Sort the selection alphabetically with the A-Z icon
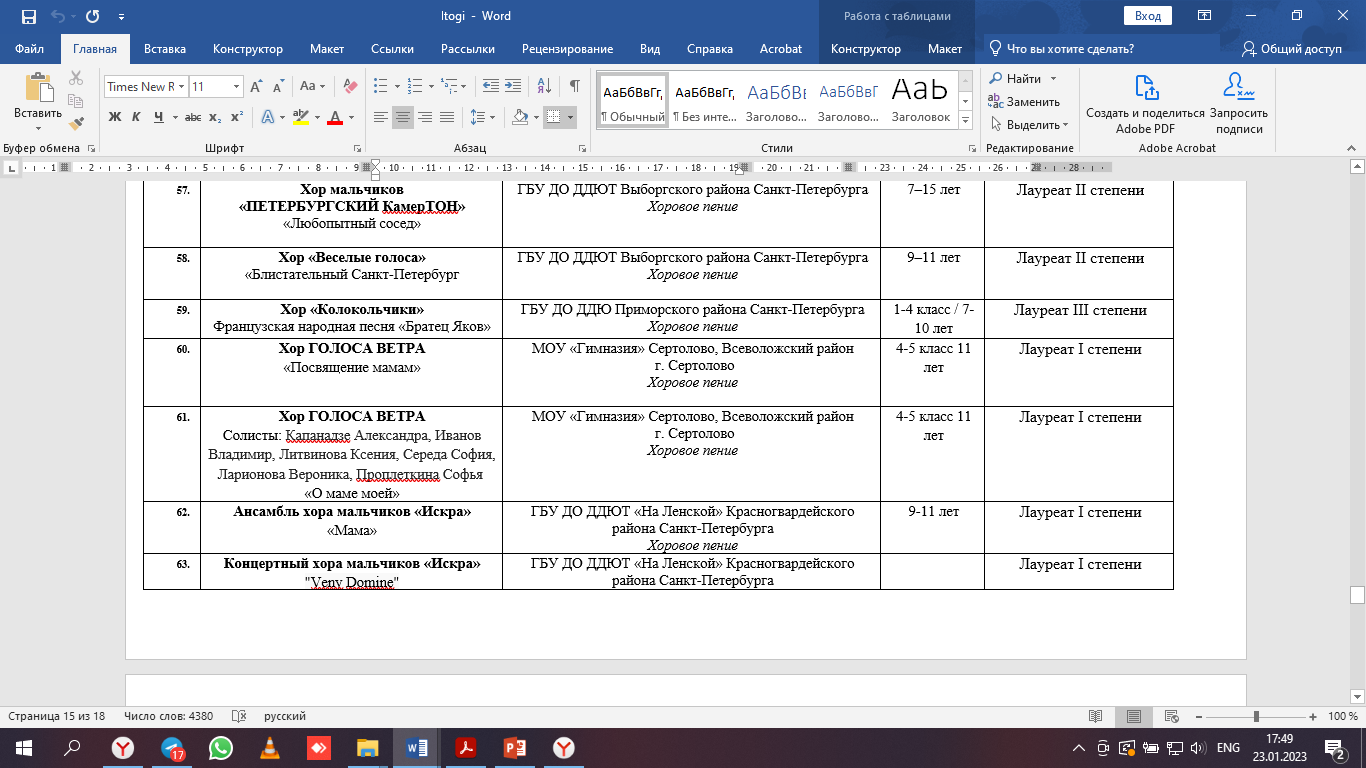1366x768 pixels. click(544, 86)
